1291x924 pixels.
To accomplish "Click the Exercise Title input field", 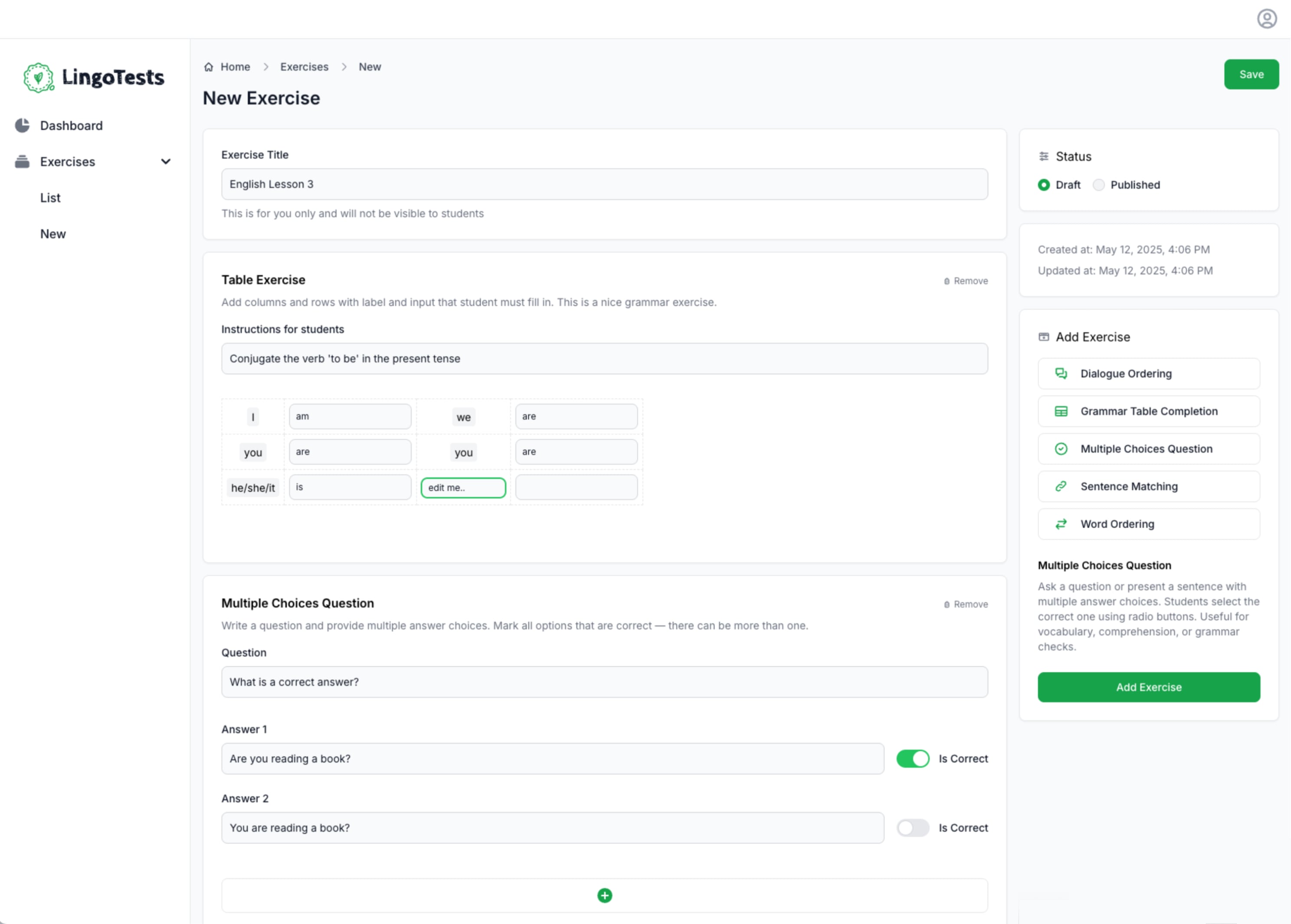I will click(x=604, y=184).
